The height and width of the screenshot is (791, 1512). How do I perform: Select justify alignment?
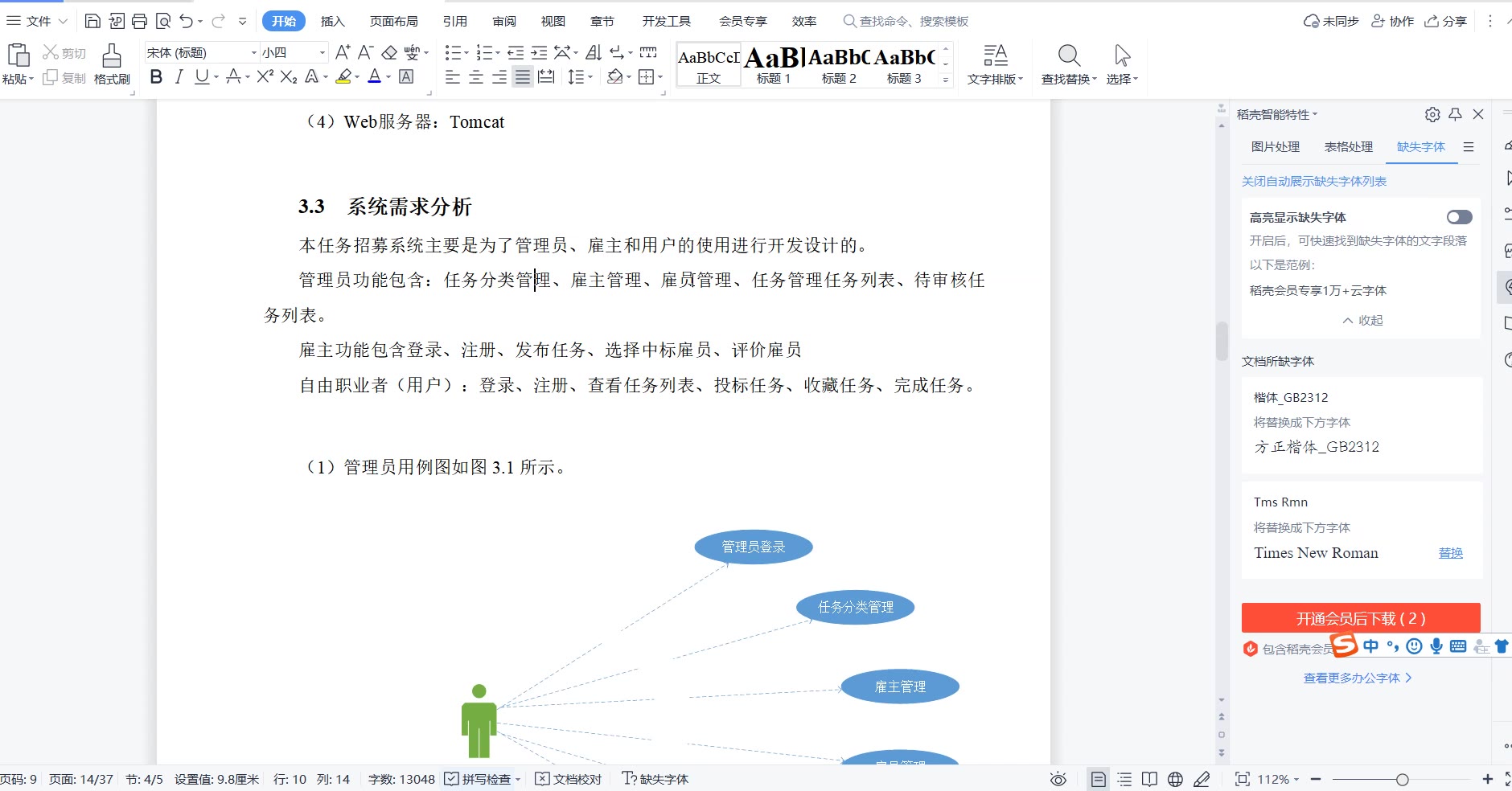tap(523, 76)
